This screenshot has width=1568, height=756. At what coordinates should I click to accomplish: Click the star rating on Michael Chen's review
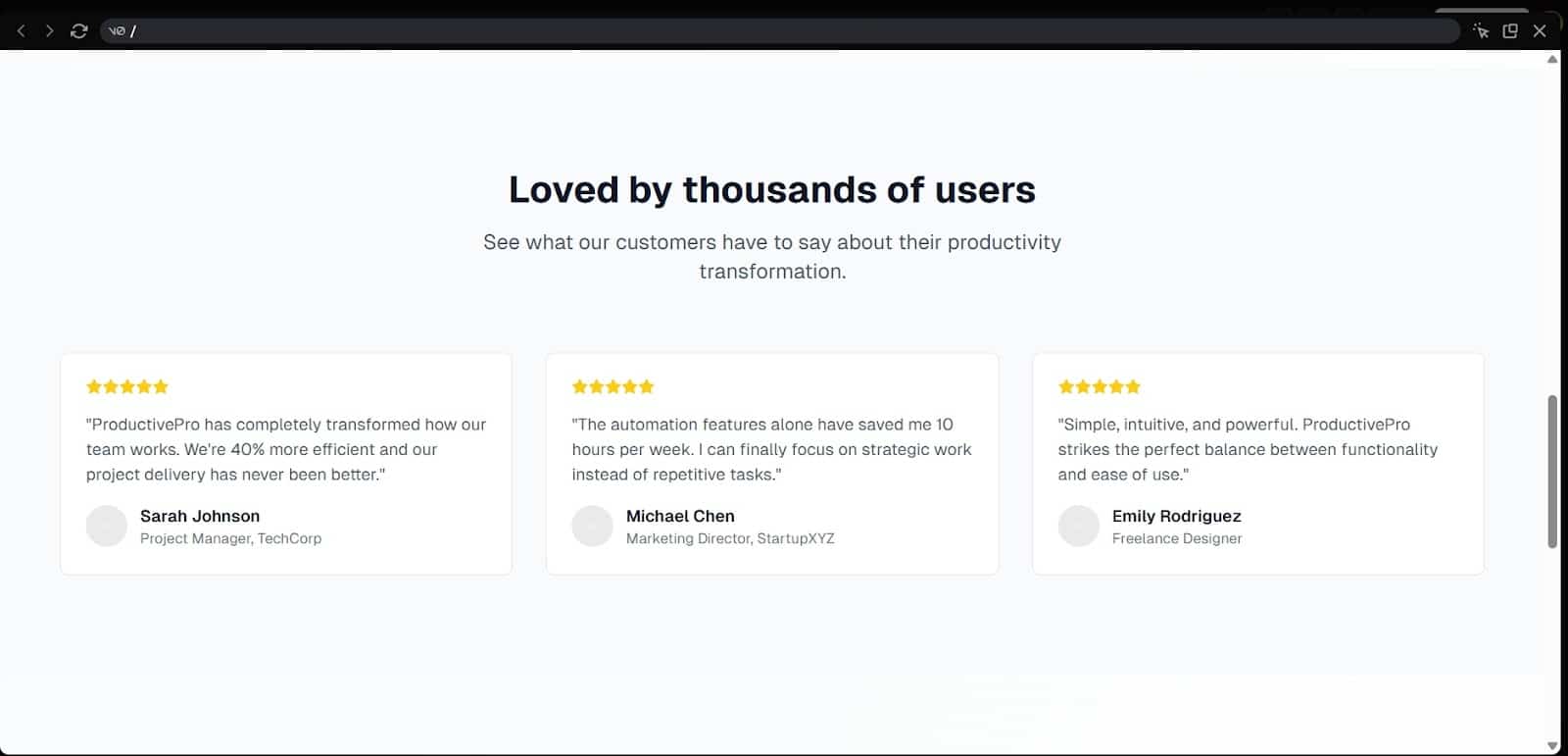point(612,386)
